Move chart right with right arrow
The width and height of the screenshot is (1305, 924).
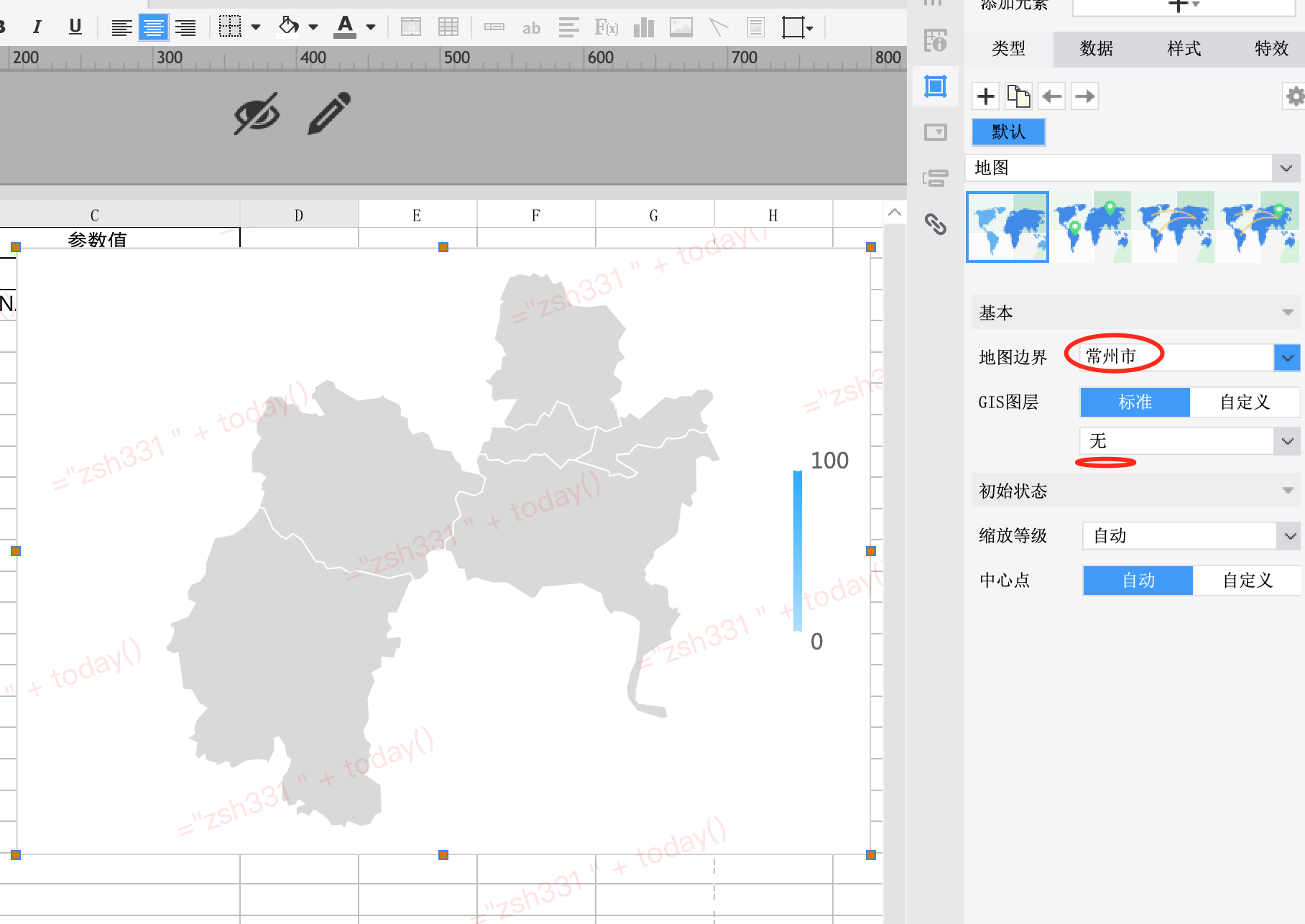pos(1085,96)
